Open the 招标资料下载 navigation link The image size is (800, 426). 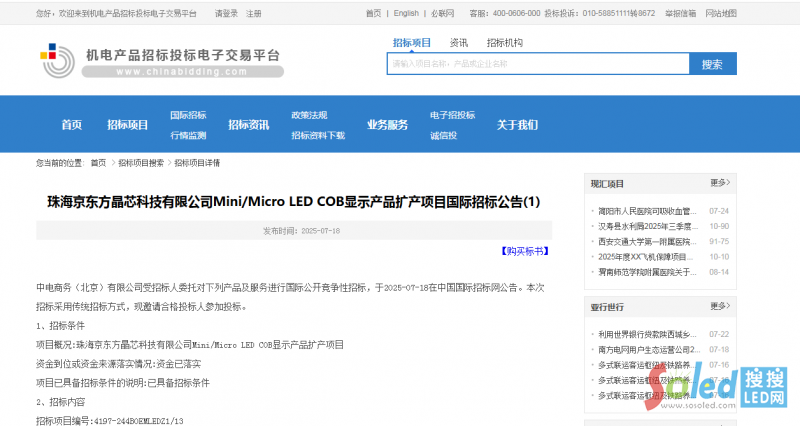tap(317, 135)
